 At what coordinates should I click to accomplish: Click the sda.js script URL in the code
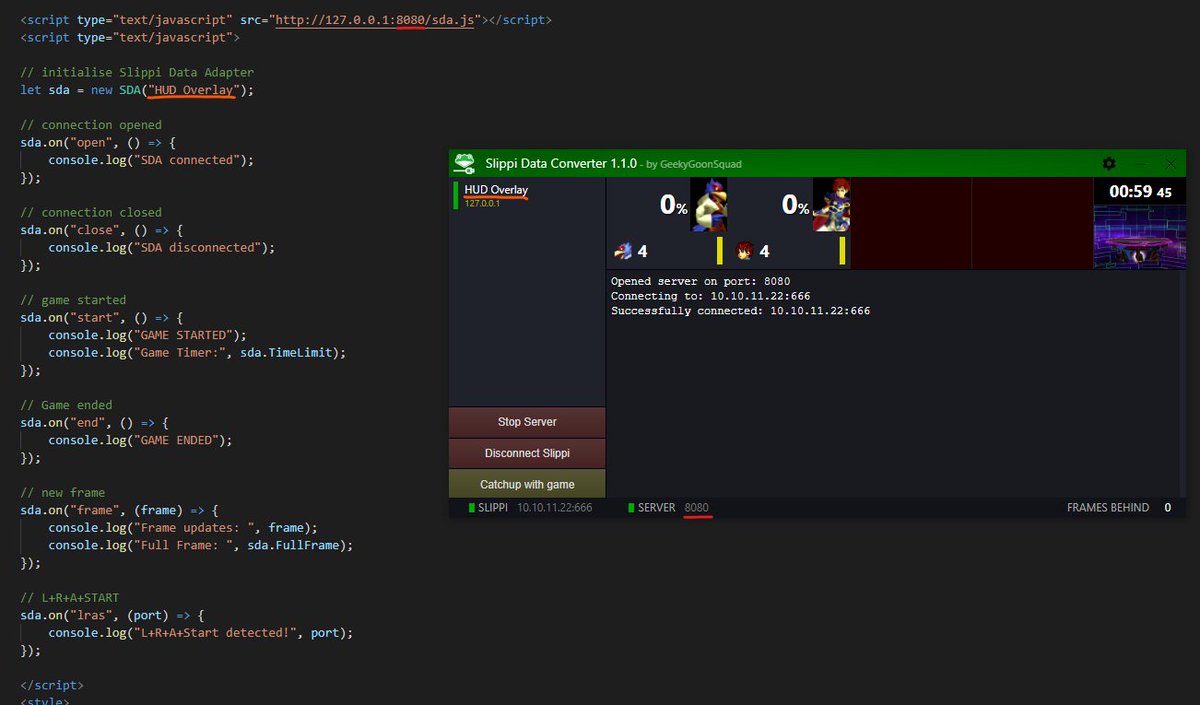pos(375,20)
